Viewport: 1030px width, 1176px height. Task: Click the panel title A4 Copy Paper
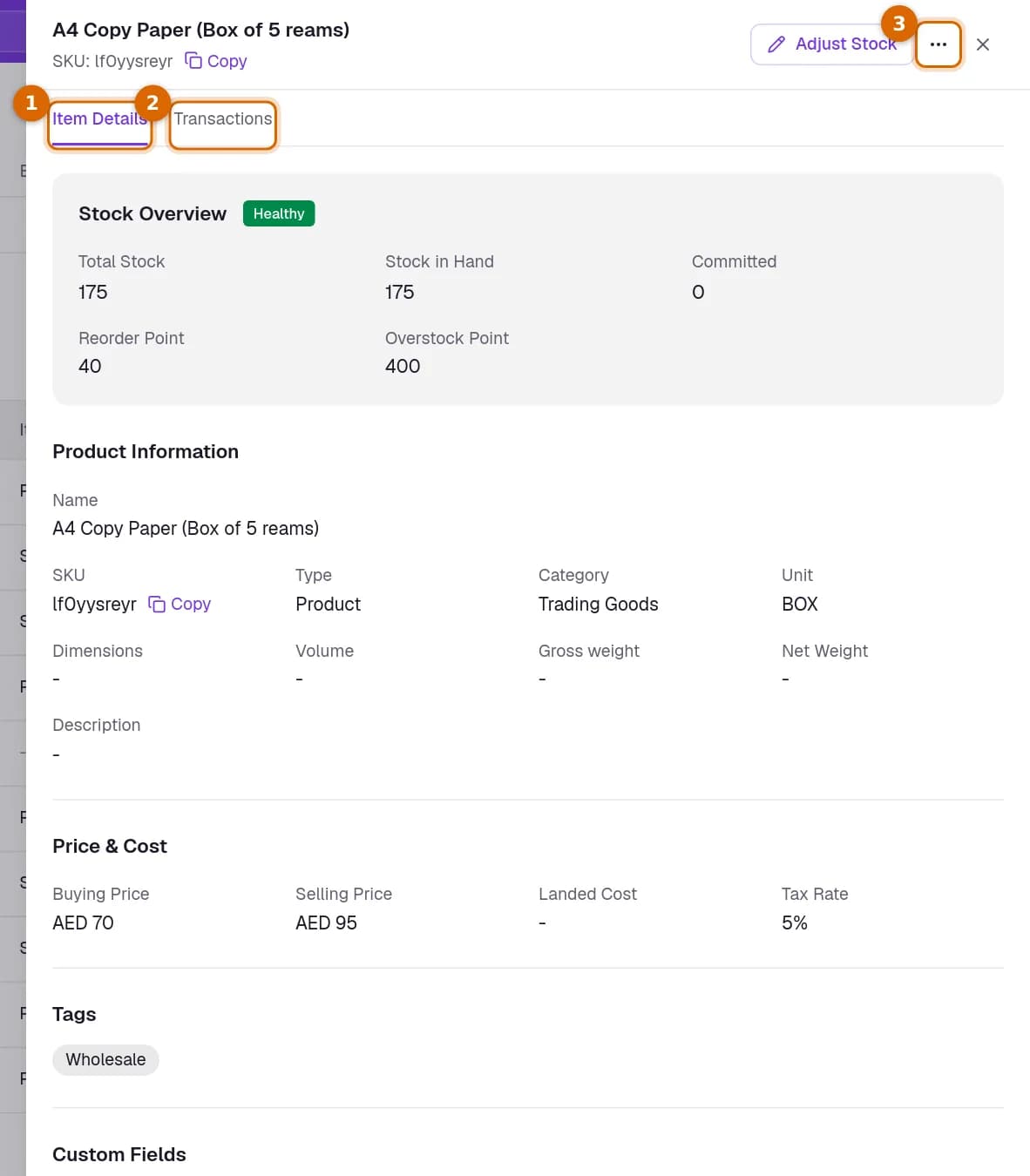click(200, 30)
